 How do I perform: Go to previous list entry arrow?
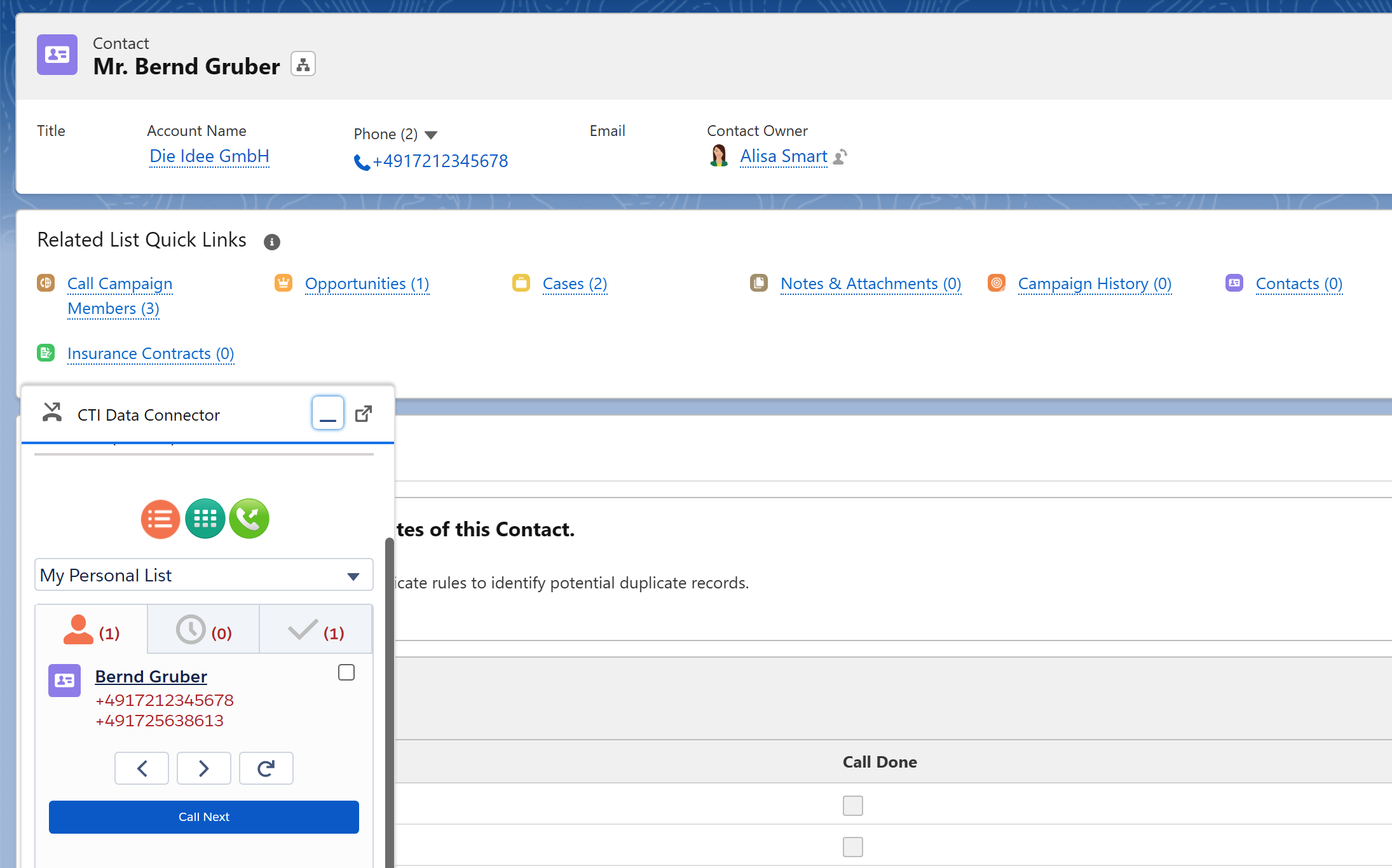point(142,768)
